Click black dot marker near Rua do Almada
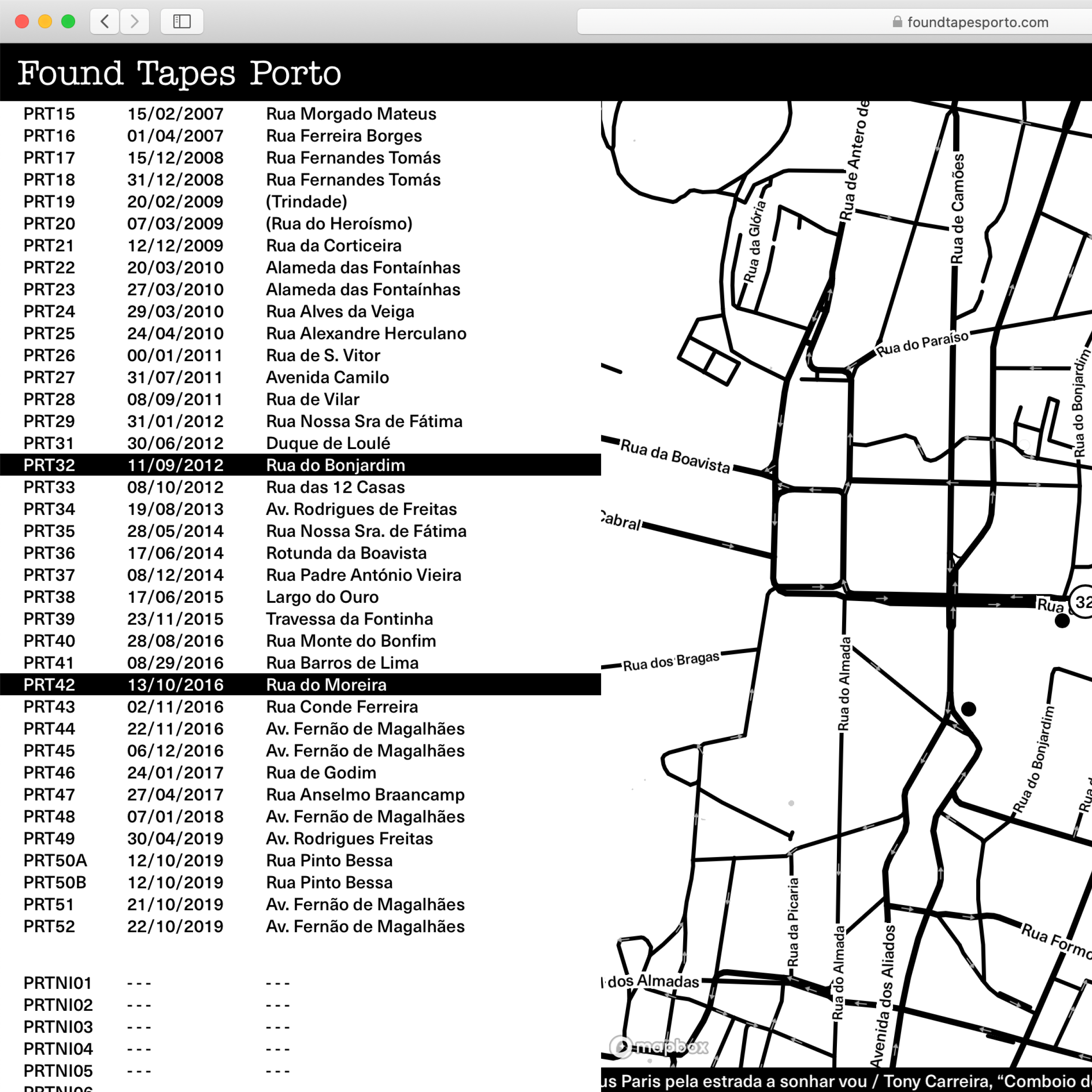Image resolution: width=1092 pixels, height=1092 pixels. pyautogui.click(x=969, y=709)
